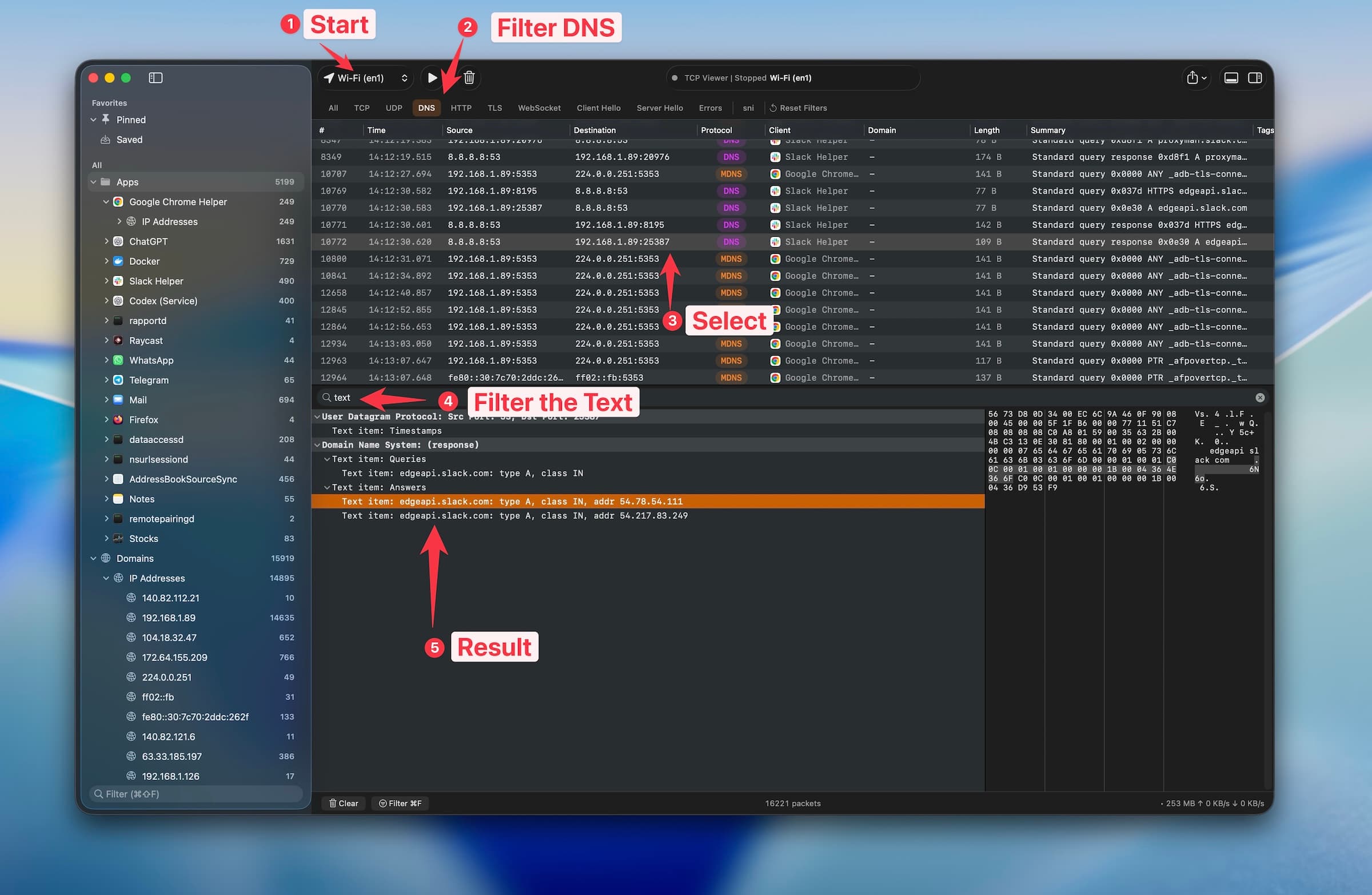Clear packets with the trash icon
The width and height of the screenshot is (1372, 895).
tap(469, 78)
